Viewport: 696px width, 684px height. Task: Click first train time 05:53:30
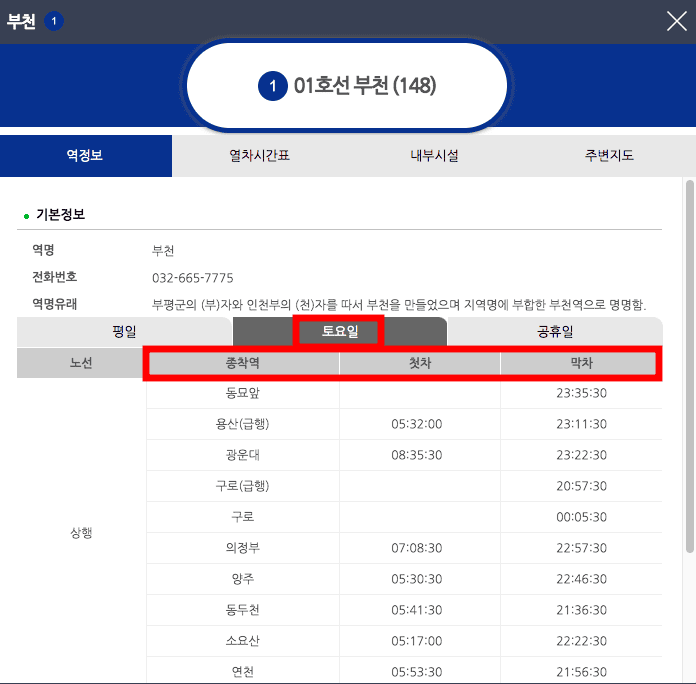click(416, 672)
